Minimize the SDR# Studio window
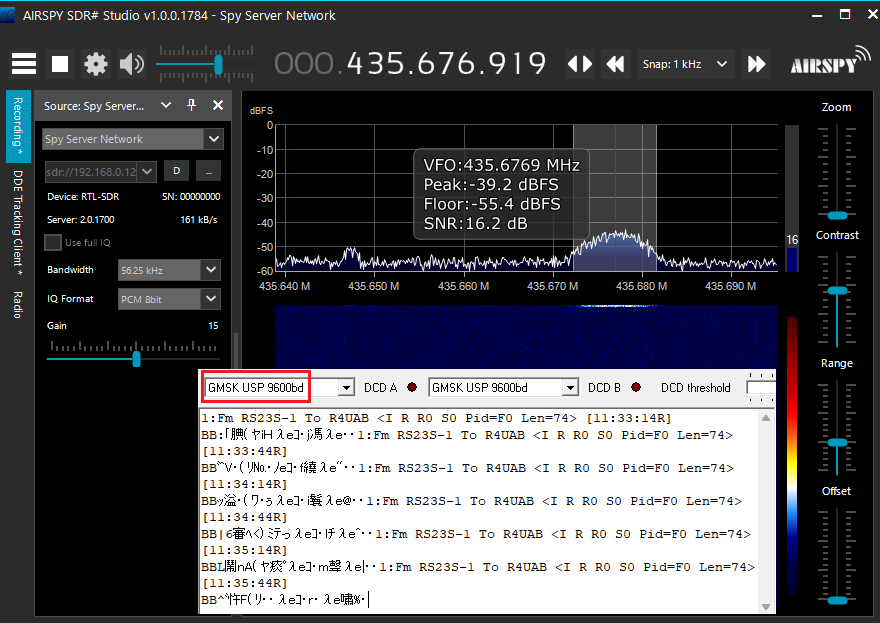 point(817,15)
